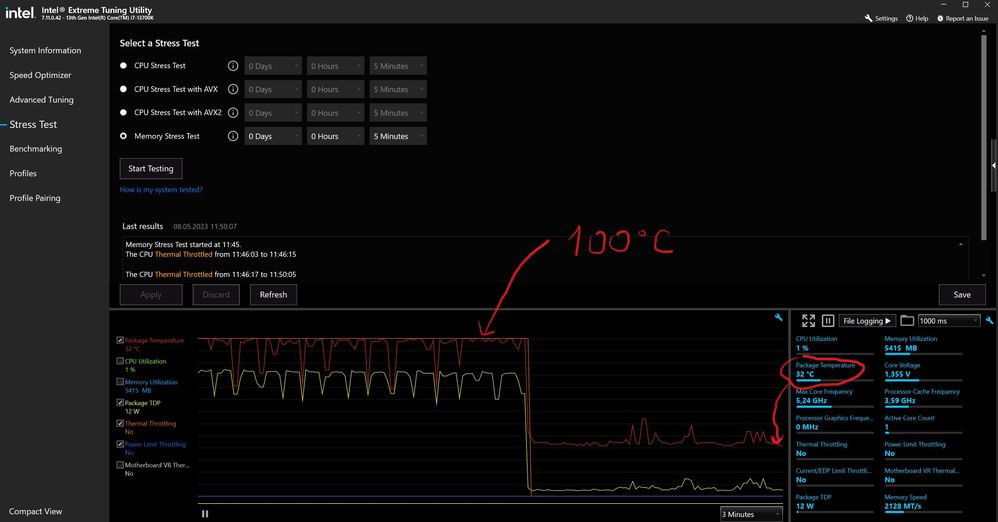Image resolution: width=998 pixels, height=522 pixels.
Task: Toggle Package TDP graph checkbox
Action: (120, 403)
